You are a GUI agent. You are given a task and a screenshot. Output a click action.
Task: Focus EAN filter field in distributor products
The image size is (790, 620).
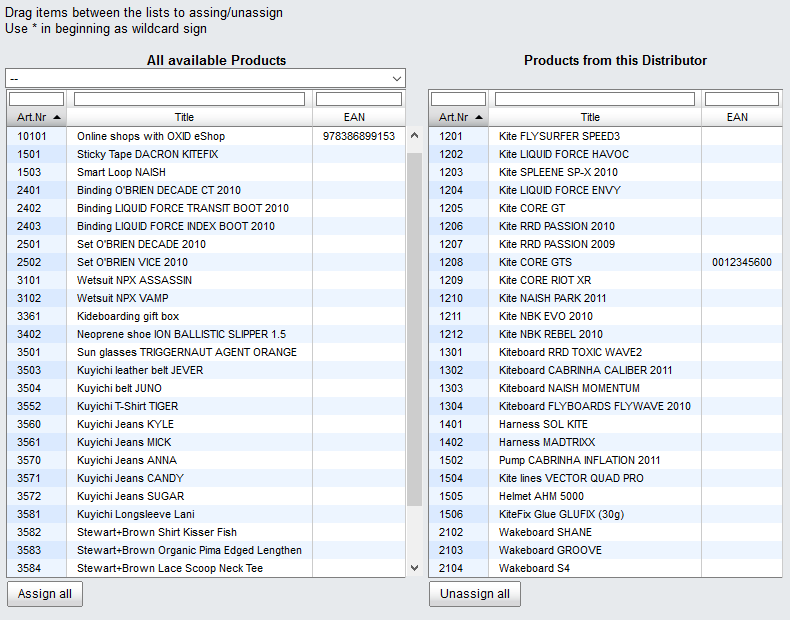tap(742, 99)
